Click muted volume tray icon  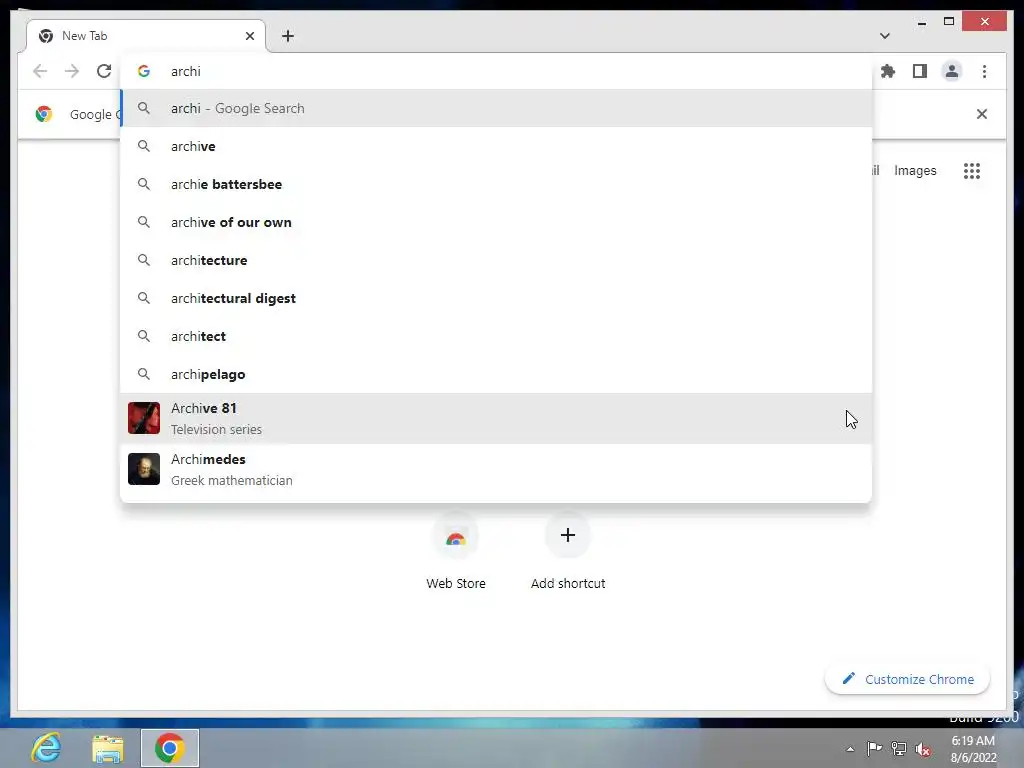pos(923,749)
